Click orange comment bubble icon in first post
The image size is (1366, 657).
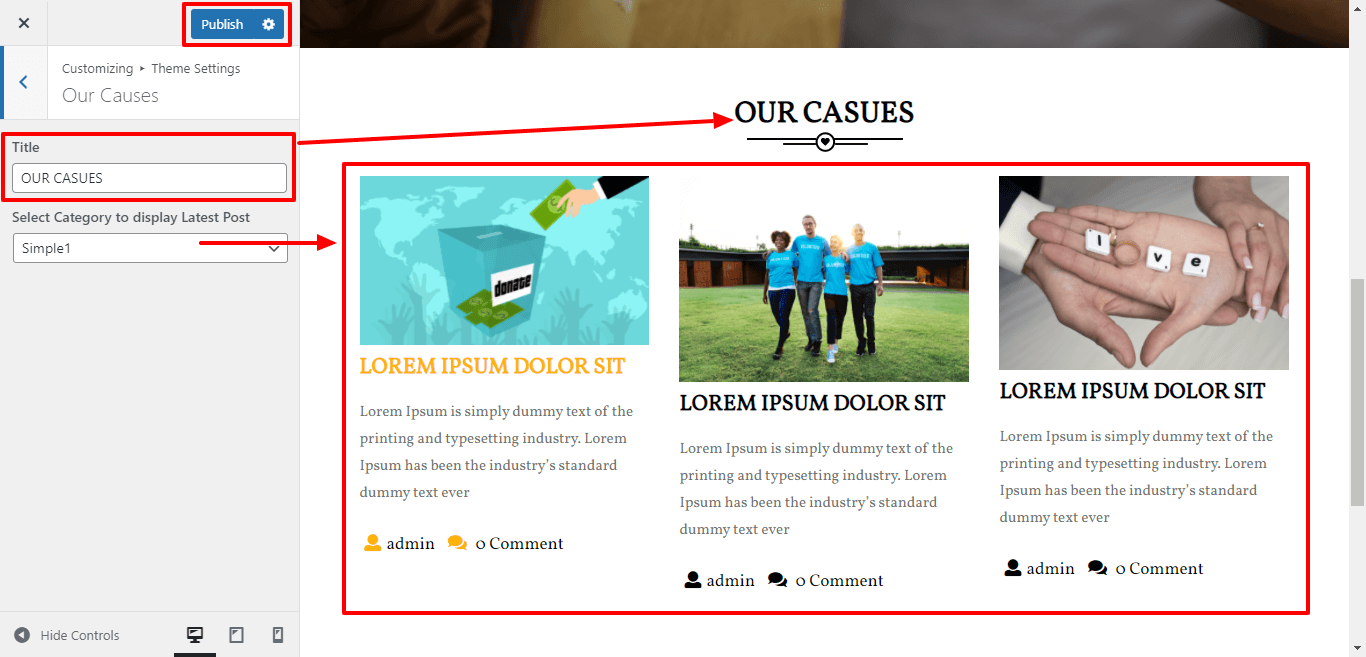pyautogui.click(x=457, y=543)
